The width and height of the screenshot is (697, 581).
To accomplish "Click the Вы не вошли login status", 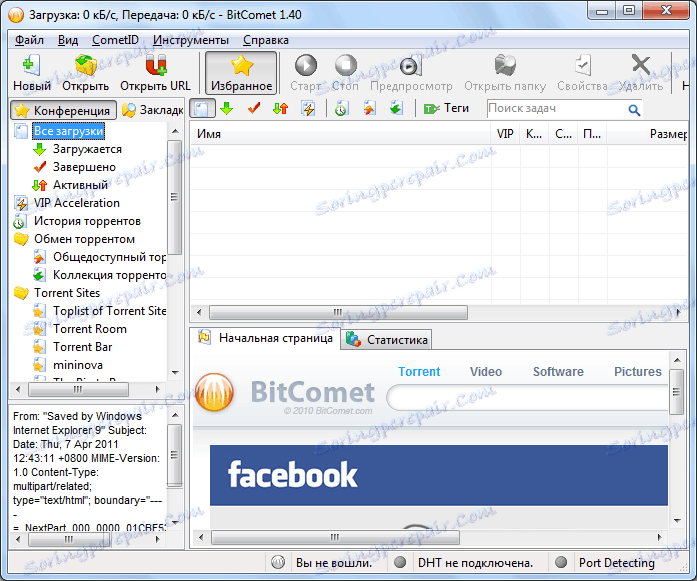I will (x=334, y=563).
